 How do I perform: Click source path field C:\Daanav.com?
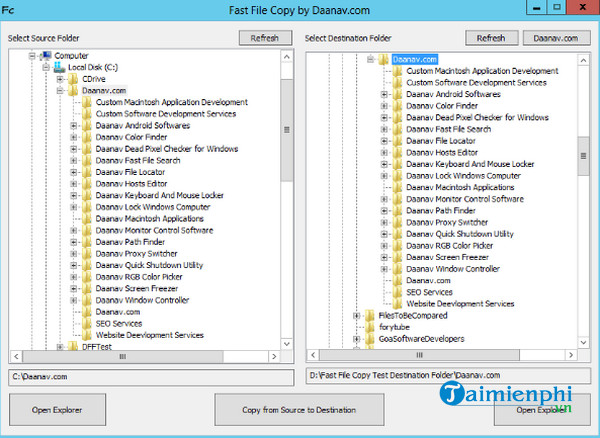(x=151, y=377)
